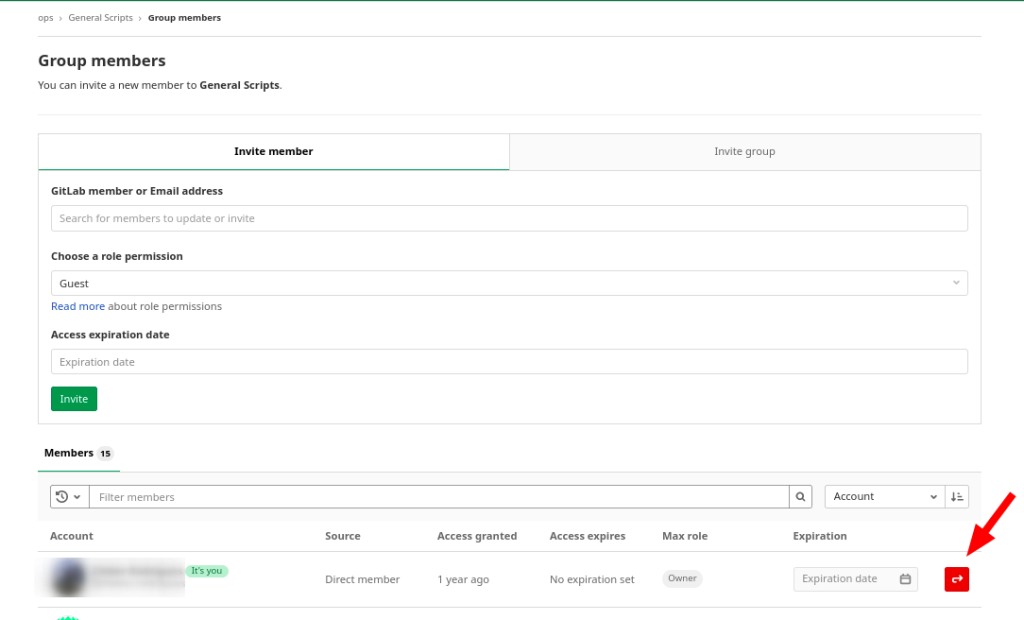Open the Members tab showing 15 members
Screen dimensions: 1024x620
(78, 452)
